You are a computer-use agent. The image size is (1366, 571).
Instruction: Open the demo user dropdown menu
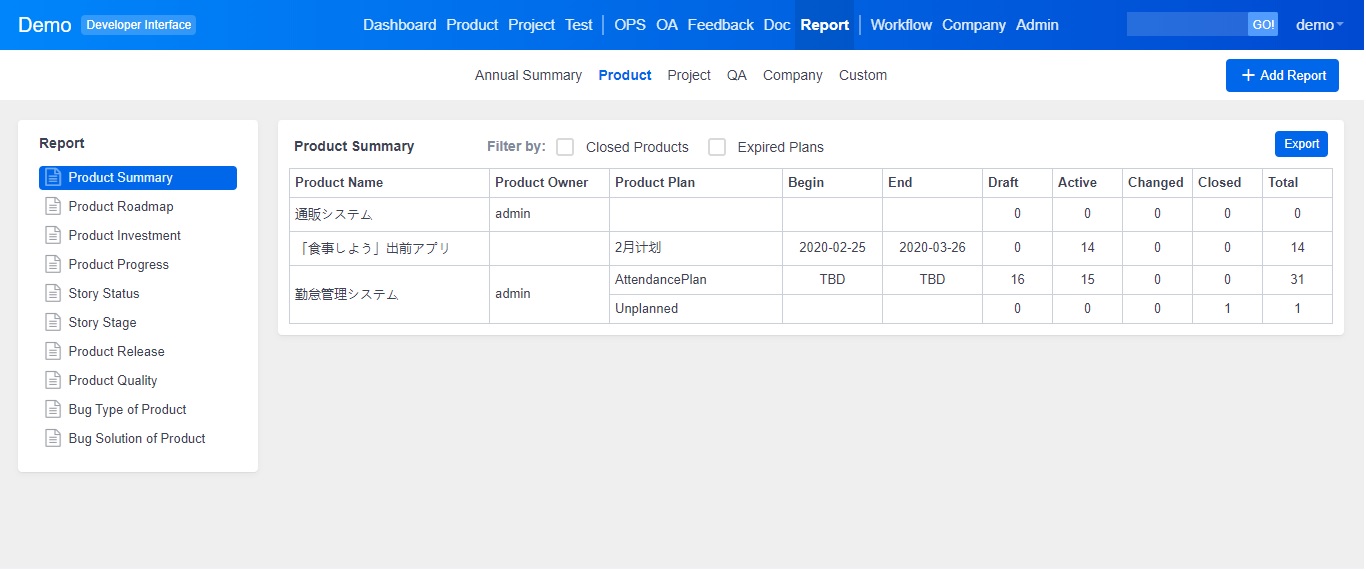click(x=1319, y=25)
